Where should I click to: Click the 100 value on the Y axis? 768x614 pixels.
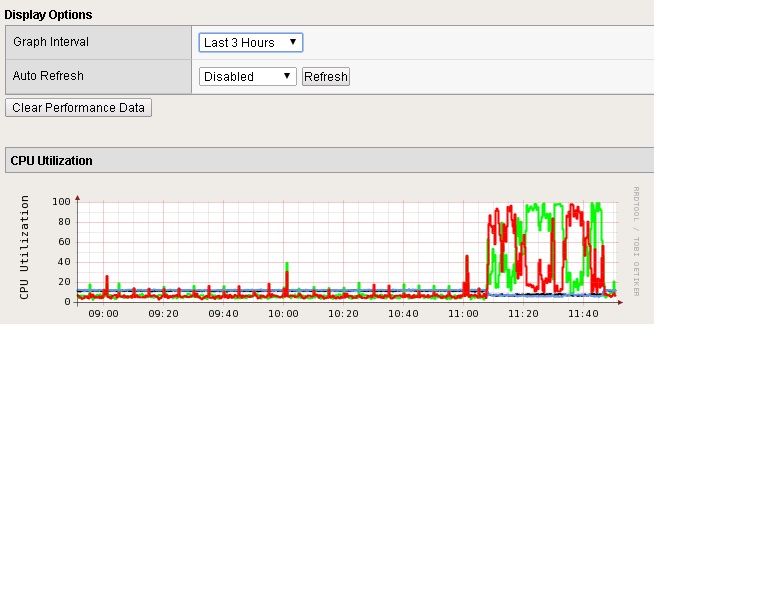point(61,202)
